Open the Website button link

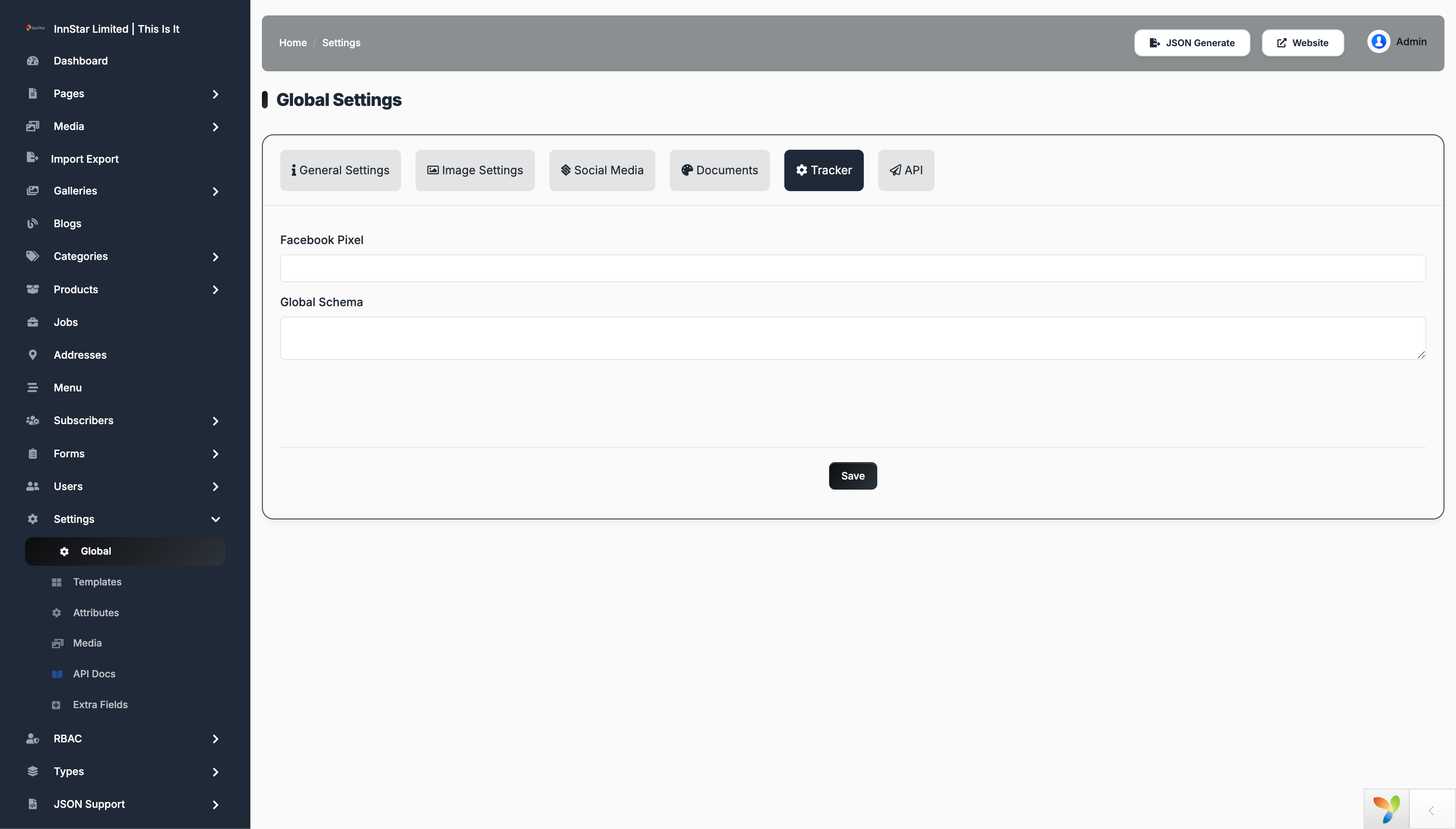tap(1303, 43)
